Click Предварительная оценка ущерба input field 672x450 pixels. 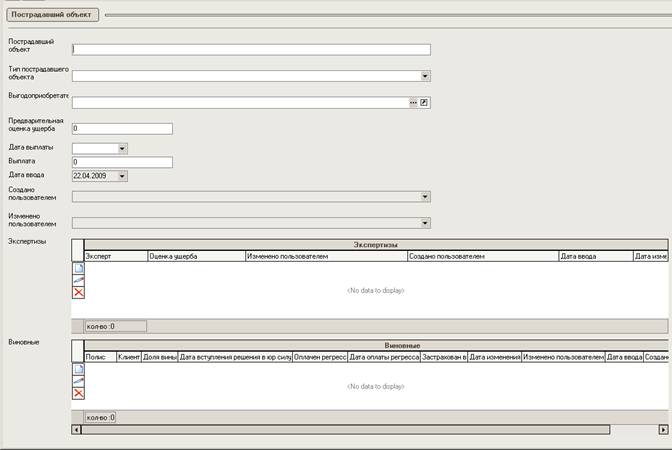(122, 128)
